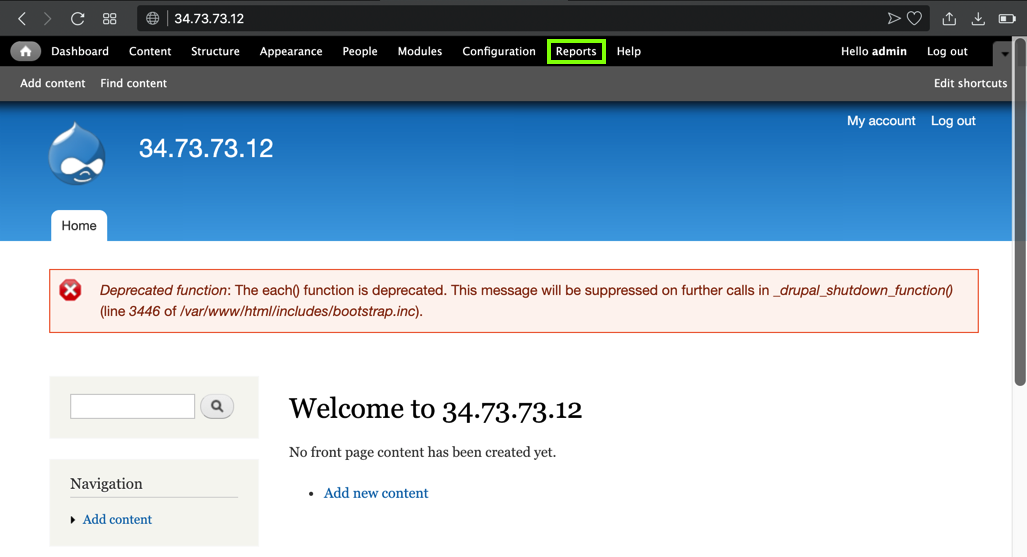Viewport: 1027px width, 557px height.
Task: Click the globe site-info icon
Action: coord(153,18)
